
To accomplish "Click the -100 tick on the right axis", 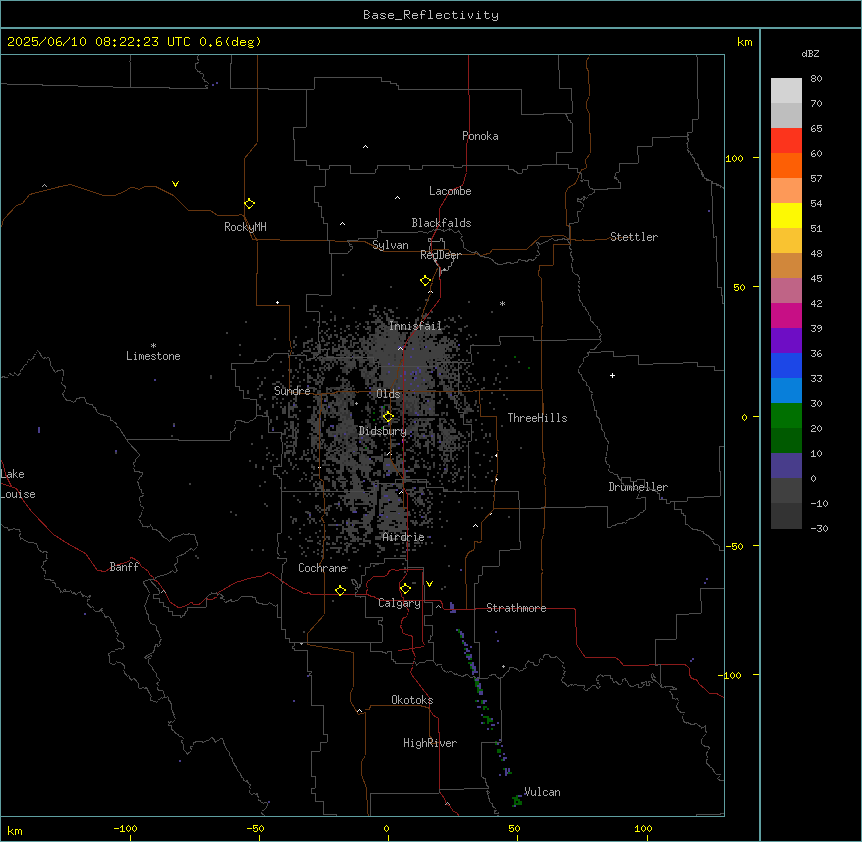I will pos(731,675).
